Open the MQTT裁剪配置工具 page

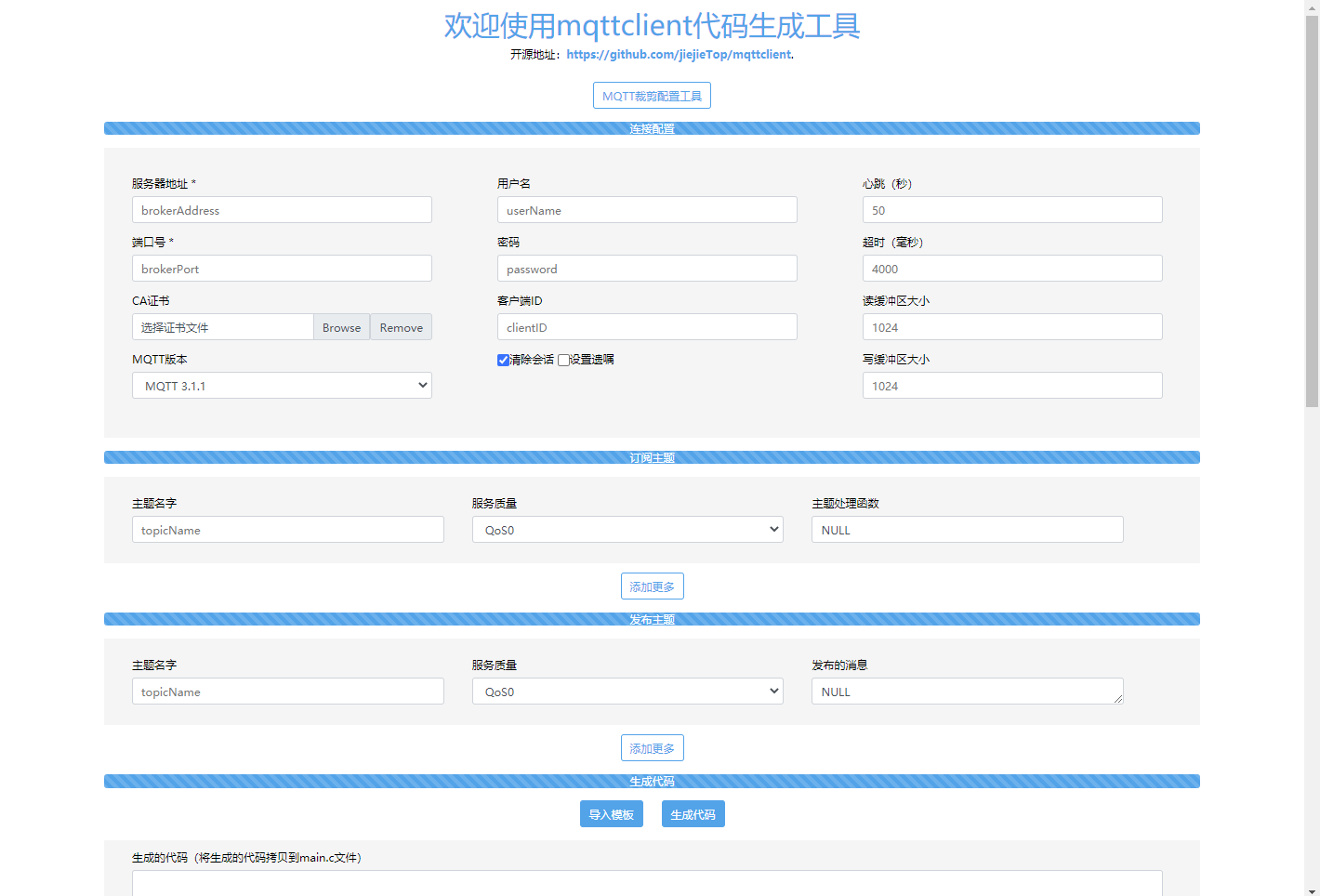pyautogui.click(x=651, y=95)
